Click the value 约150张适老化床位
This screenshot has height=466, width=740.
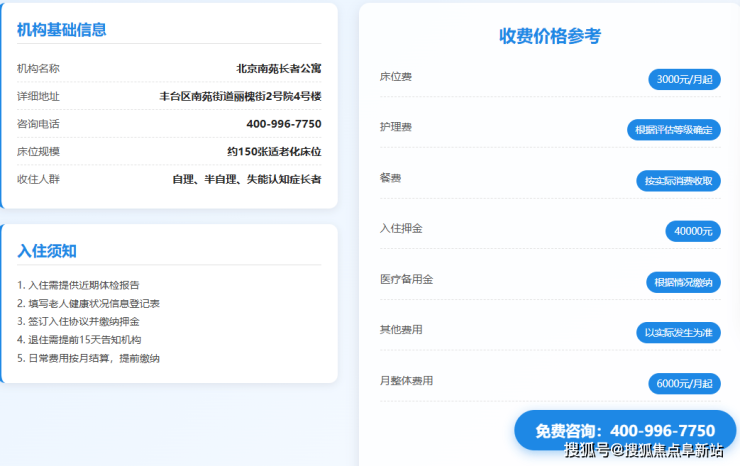pos(274,152)
